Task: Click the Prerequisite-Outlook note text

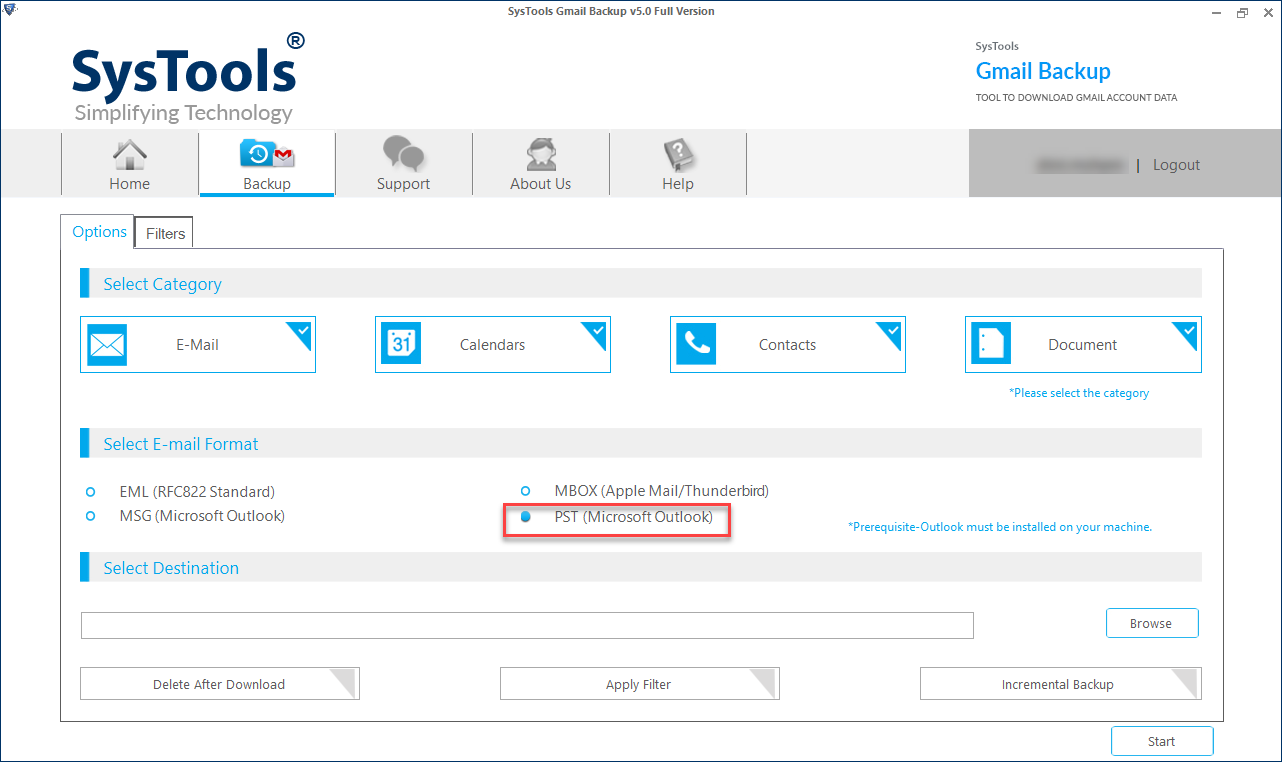Action: point(1000,527)
